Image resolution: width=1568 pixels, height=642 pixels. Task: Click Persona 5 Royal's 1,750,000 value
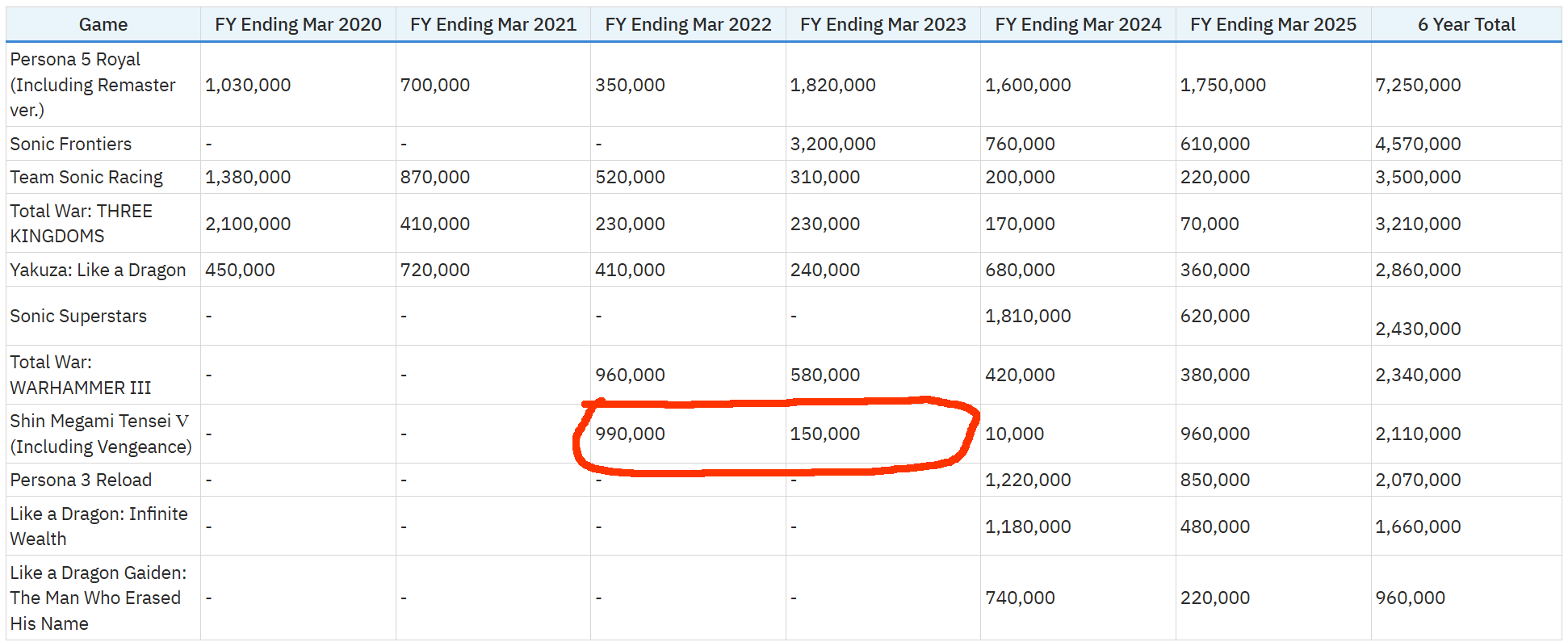[1222, 85]
